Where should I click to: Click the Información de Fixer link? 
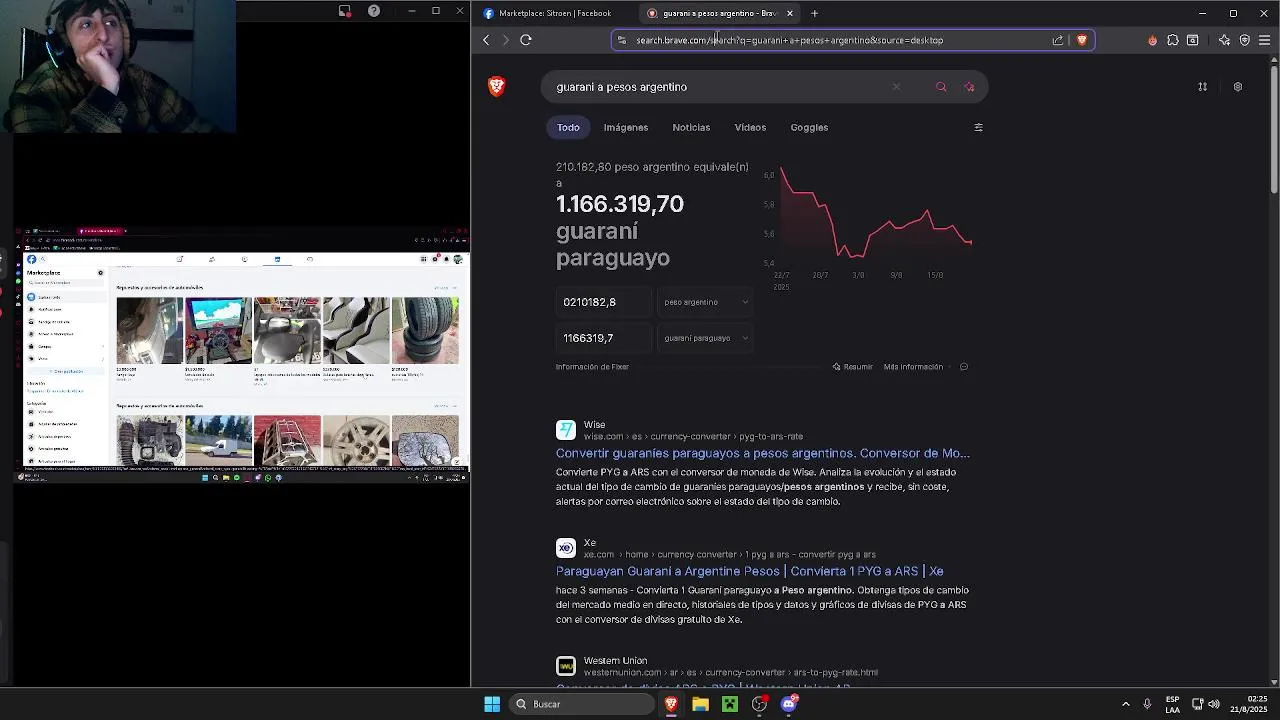pos(592,367)
